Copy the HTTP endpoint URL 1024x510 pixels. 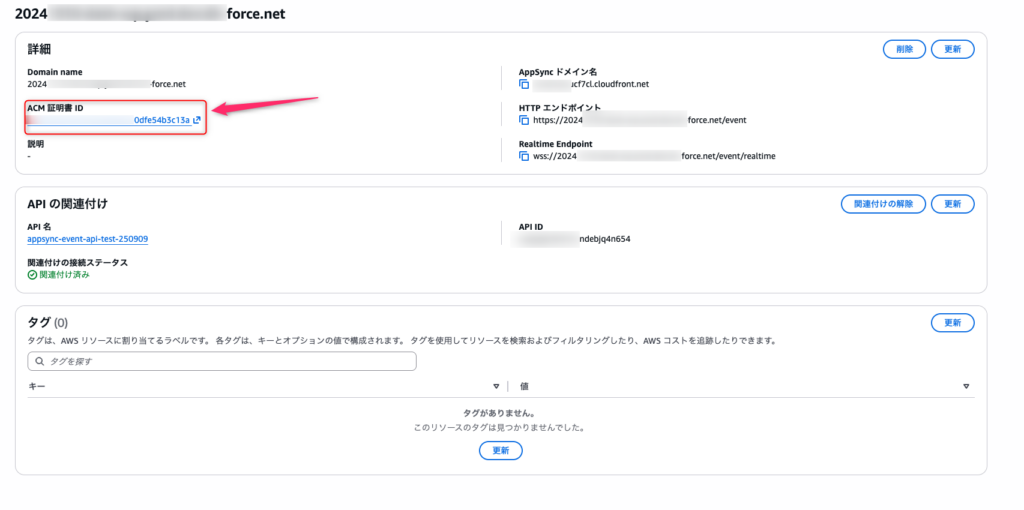point(524,121)
